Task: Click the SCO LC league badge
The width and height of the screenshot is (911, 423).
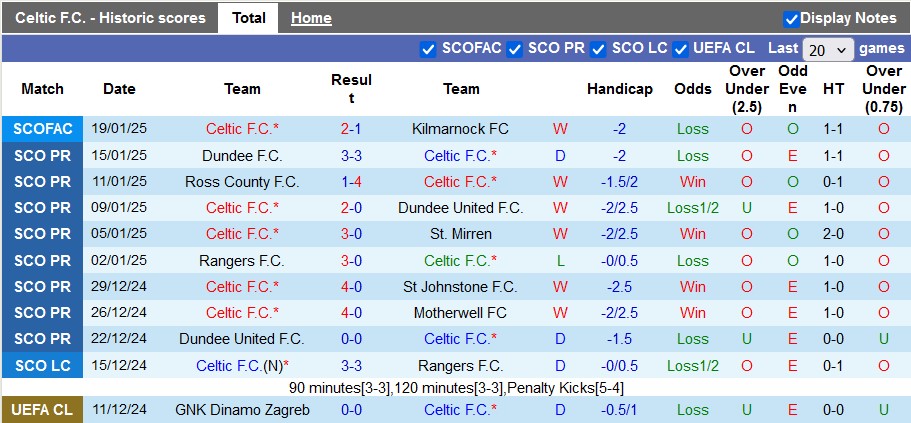Action: click(43, 366)
